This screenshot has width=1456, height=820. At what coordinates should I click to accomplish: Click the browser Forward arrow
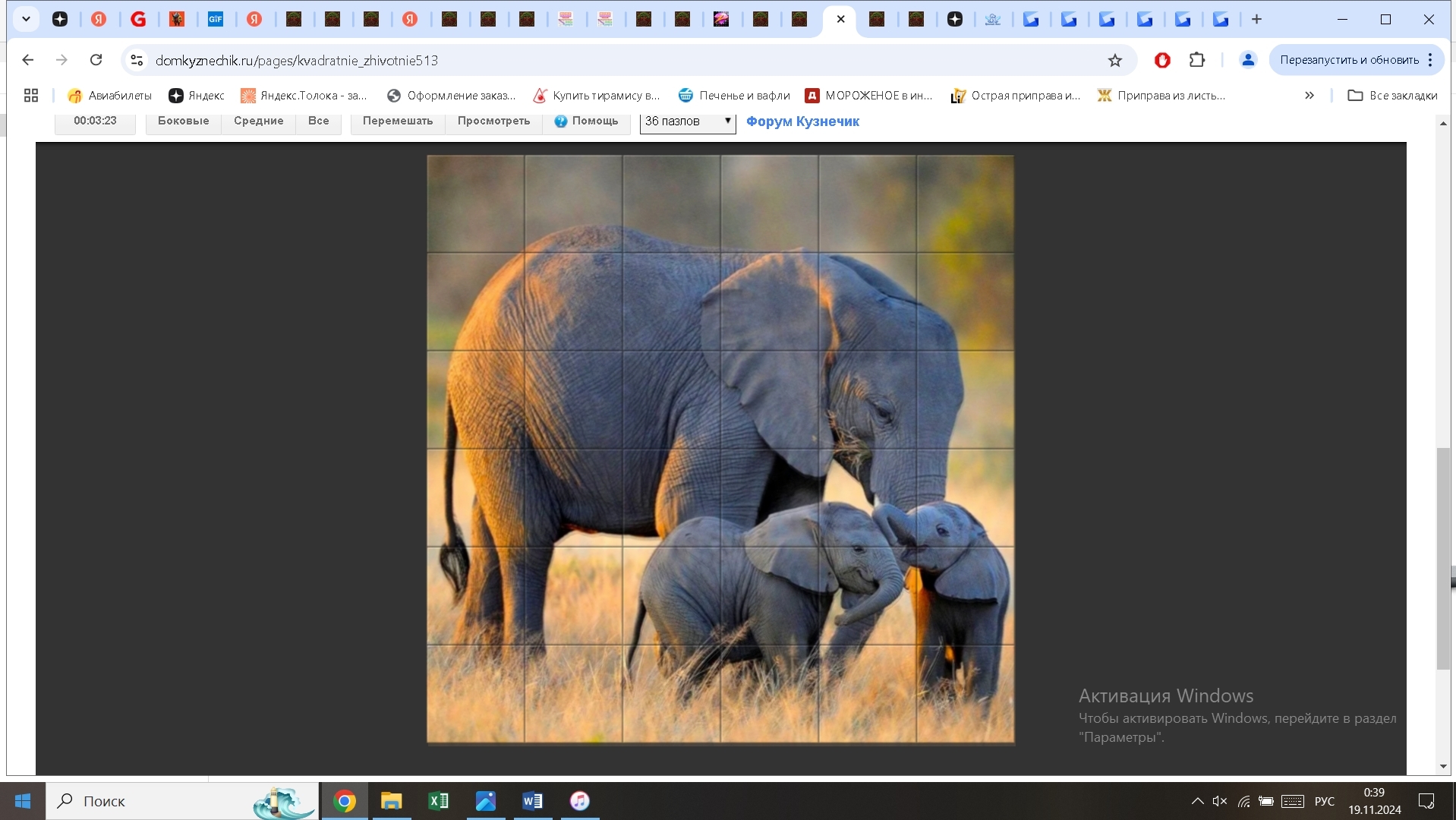coord(61,60)
